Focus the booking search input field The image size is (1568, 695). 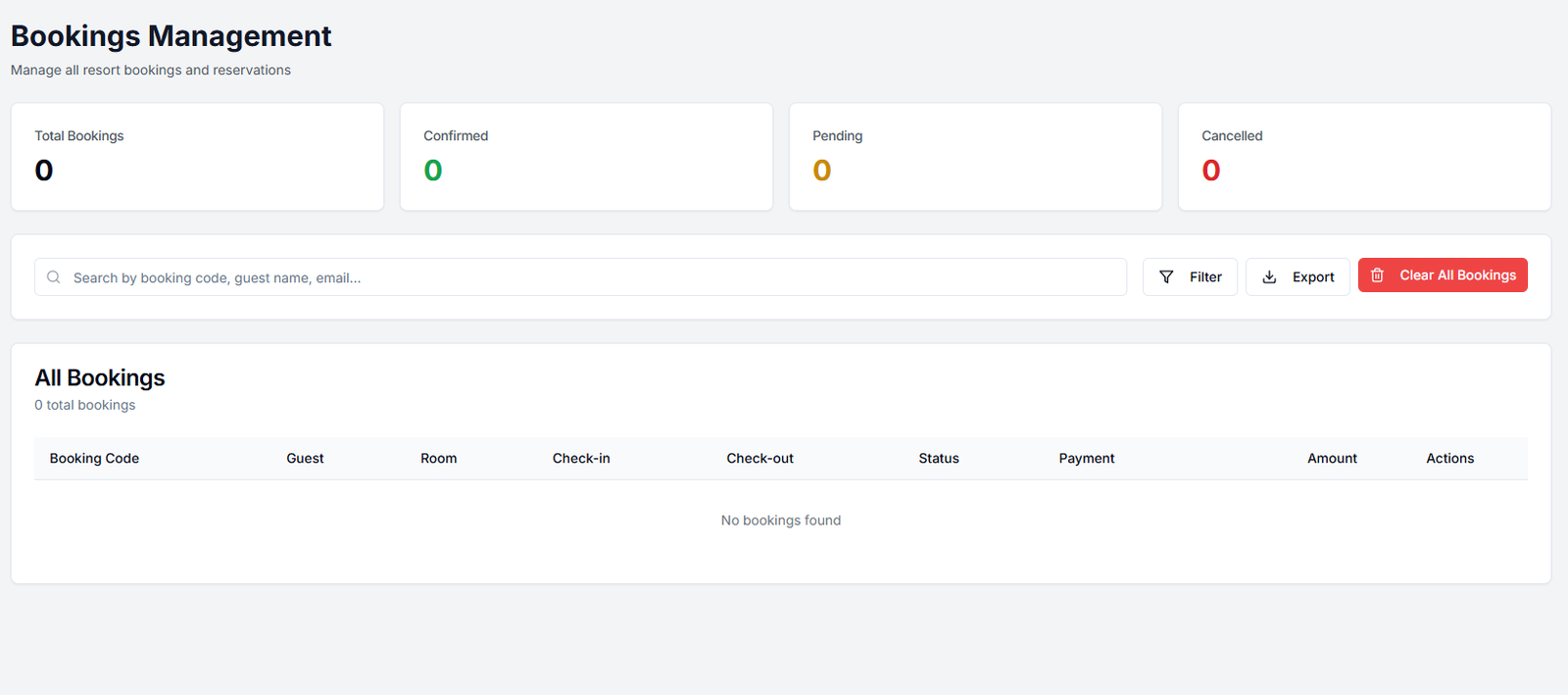(580, 277)
